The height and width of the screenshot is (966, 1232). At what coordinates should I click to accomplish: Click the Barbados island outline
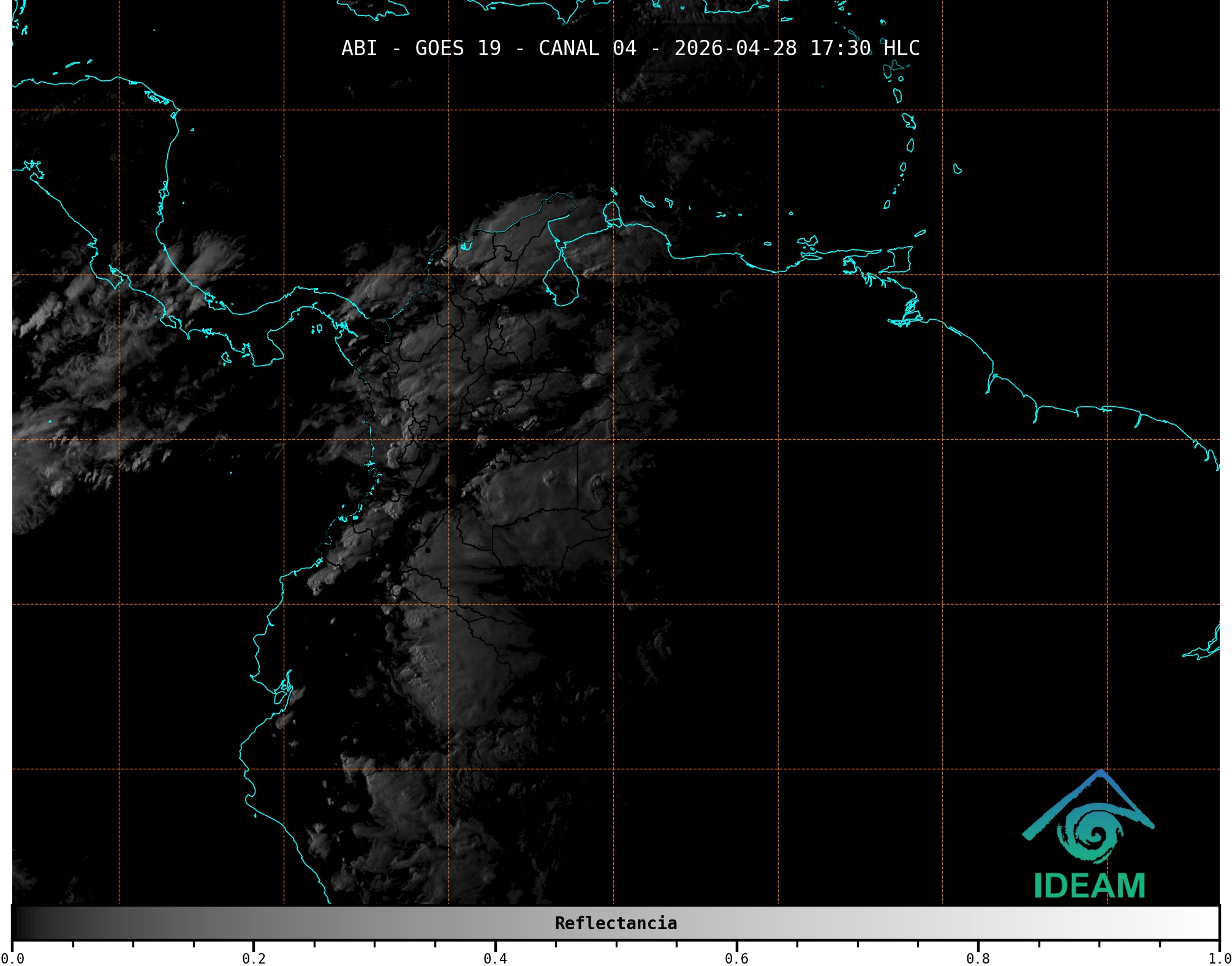(957, 169)
